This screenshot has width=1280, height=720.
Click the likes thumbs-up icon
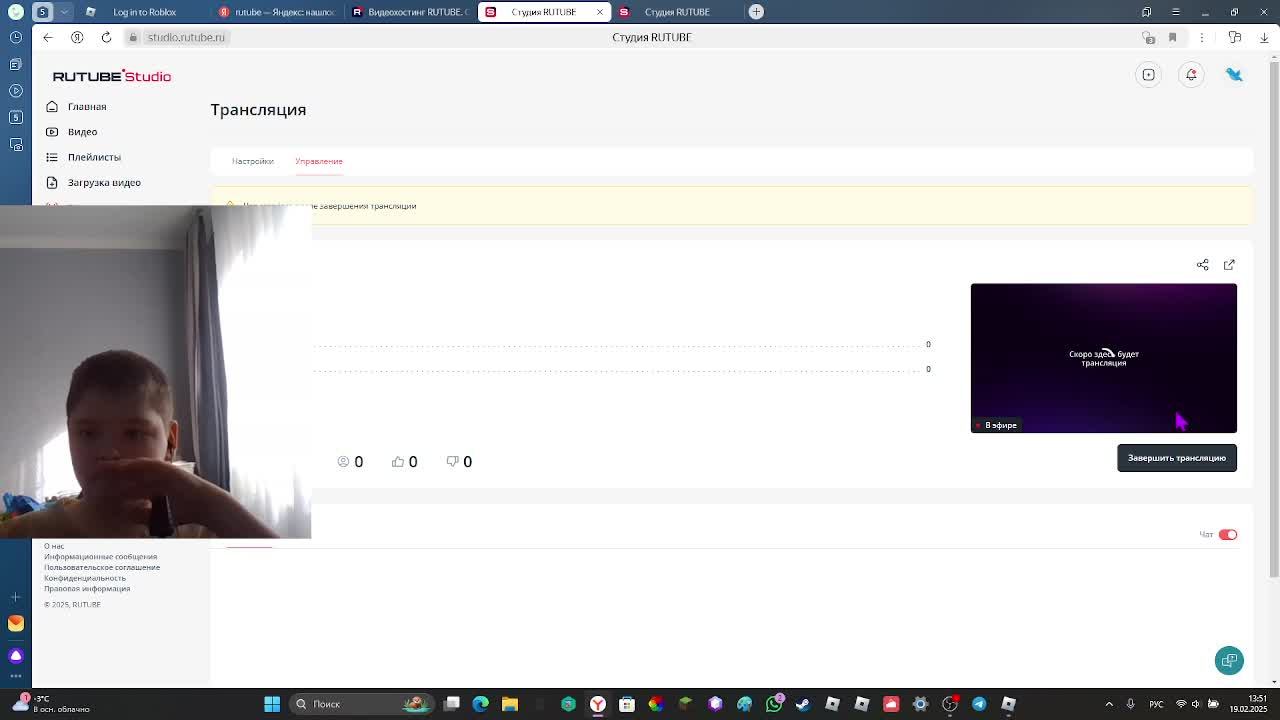coord(398,461)
